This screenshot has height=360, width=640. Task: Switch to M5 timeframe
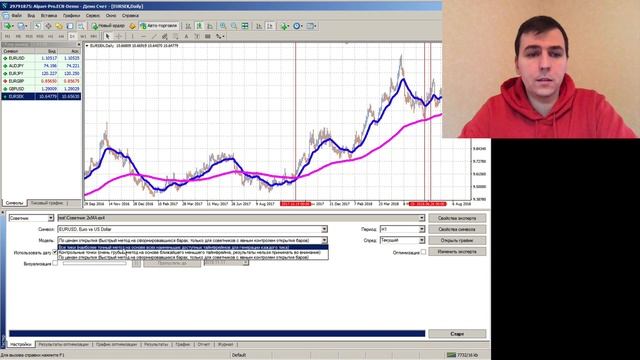point(18,36)
